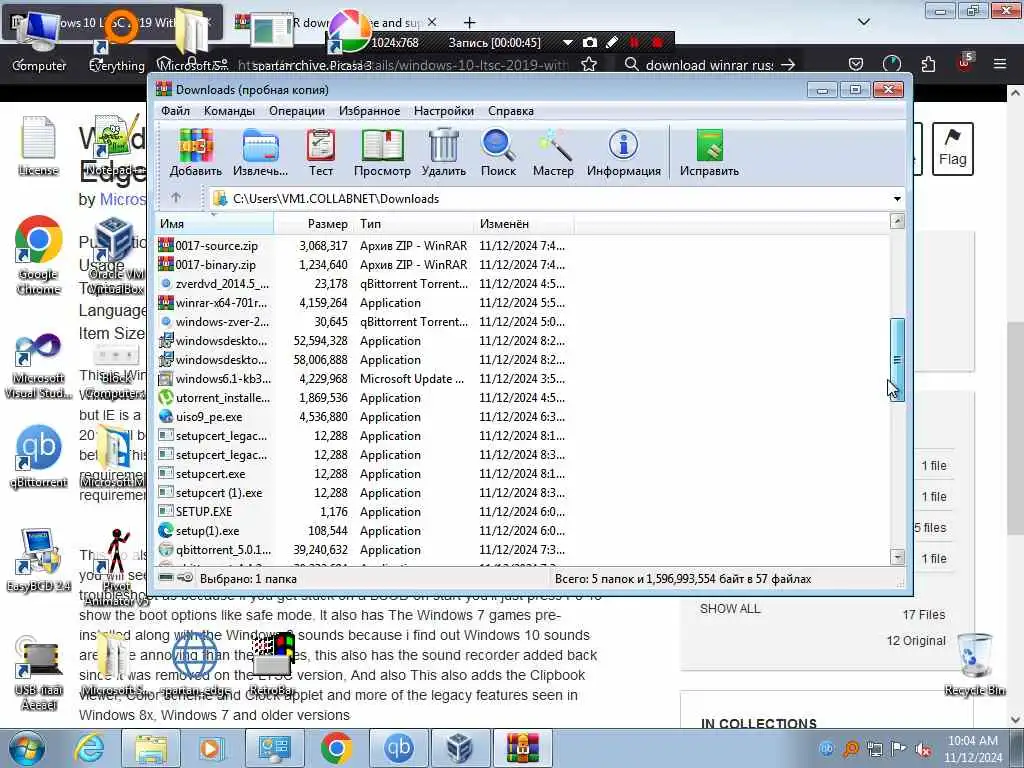Sort file list by Имя column

pyautogui.click(x=215, y=223)
